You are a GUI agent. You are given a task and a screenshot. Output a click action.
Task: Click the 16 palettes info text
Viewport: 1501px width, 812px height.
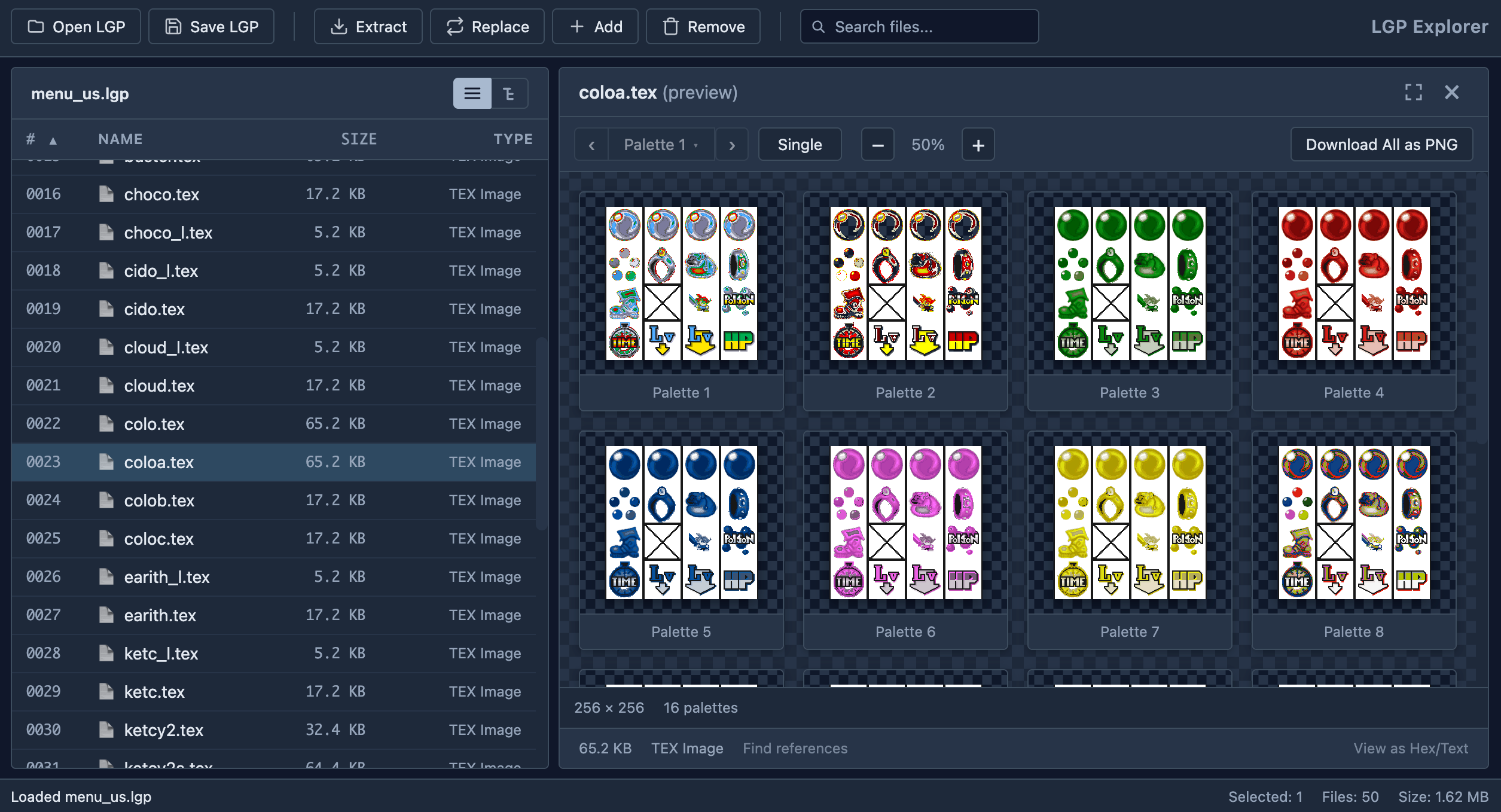(x=701, y=708)
